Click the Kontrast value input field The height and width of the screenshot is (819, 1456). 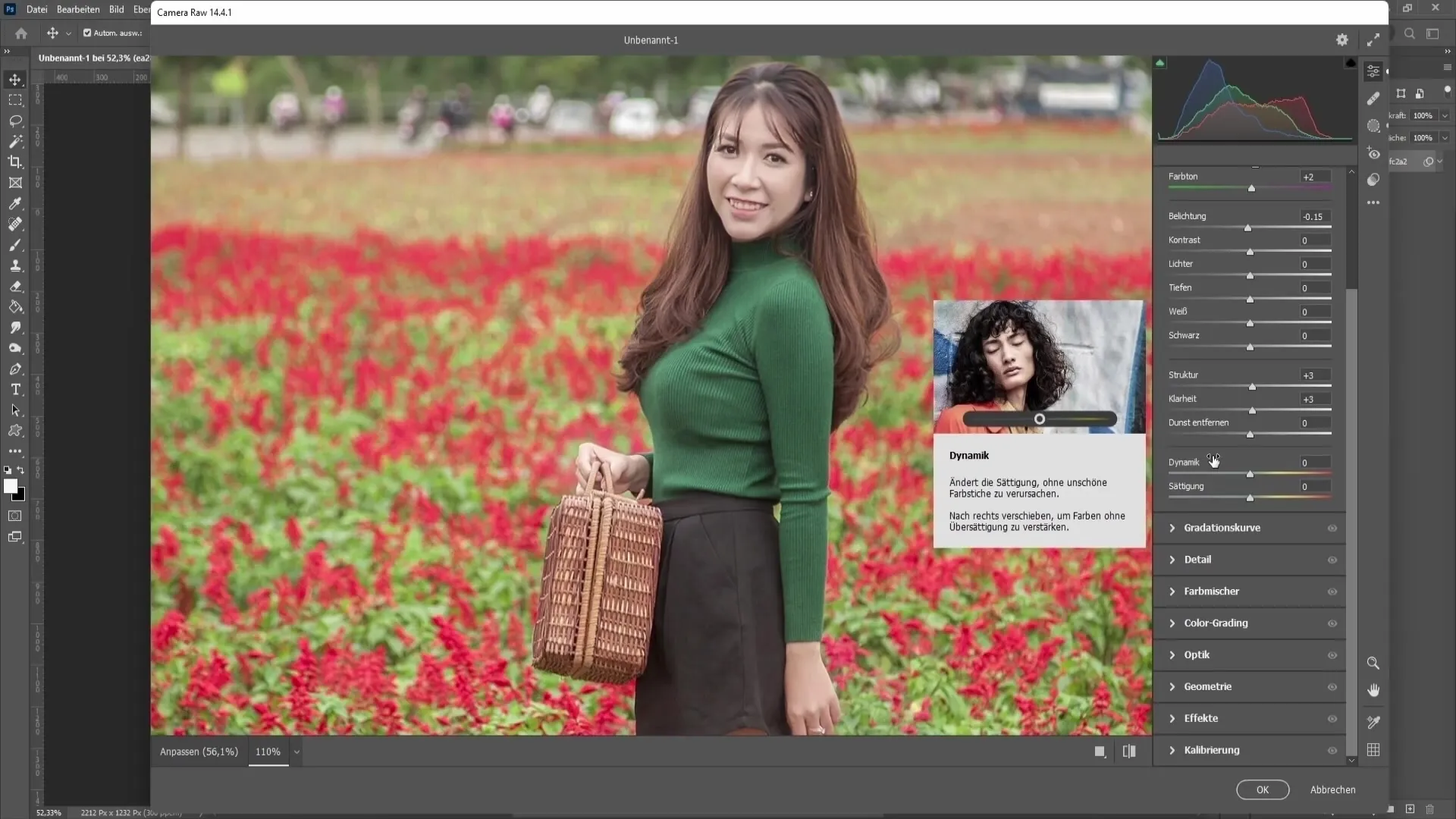tap(1315, 240)
